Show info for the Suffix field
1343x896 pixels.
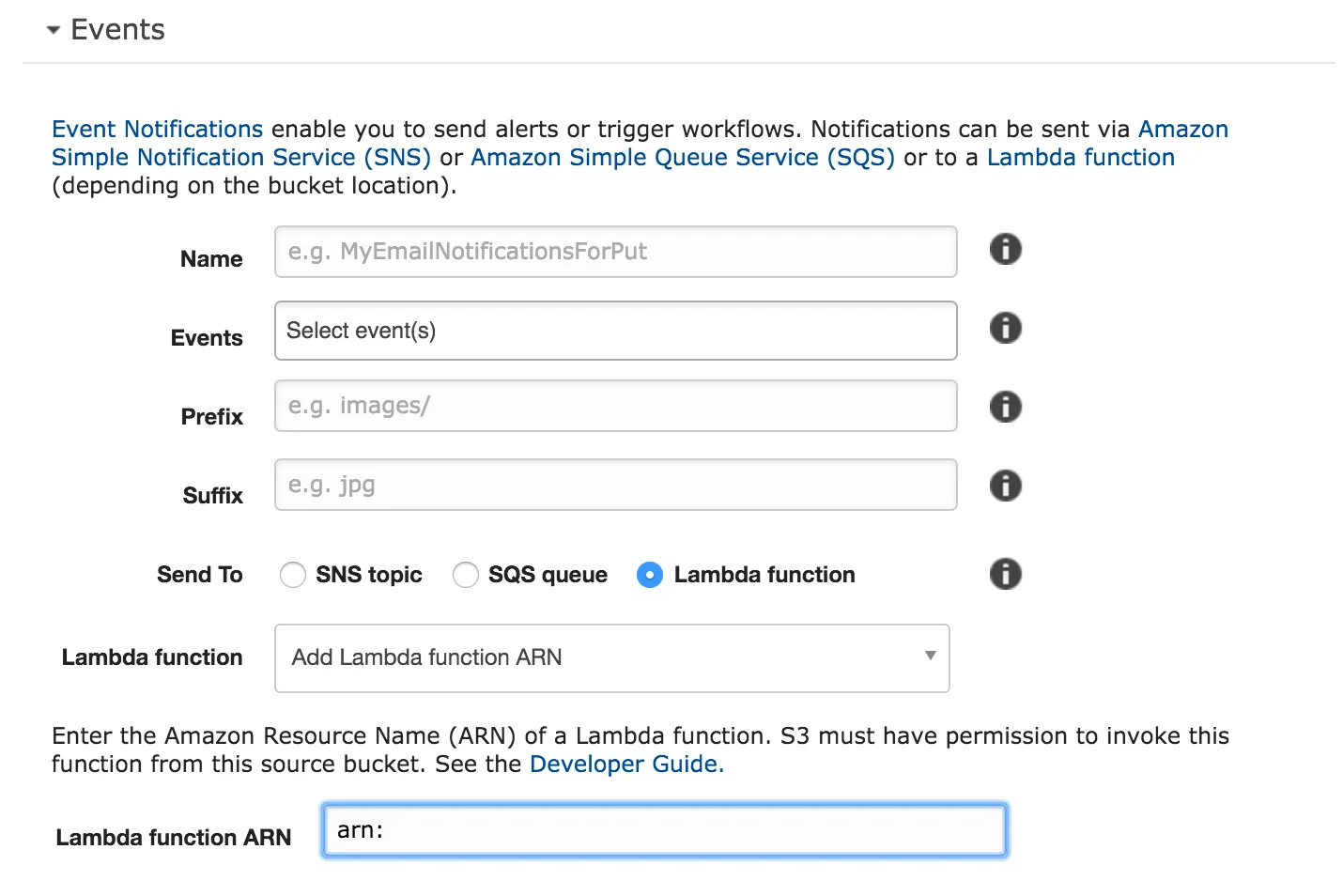tap(1005, 487)
